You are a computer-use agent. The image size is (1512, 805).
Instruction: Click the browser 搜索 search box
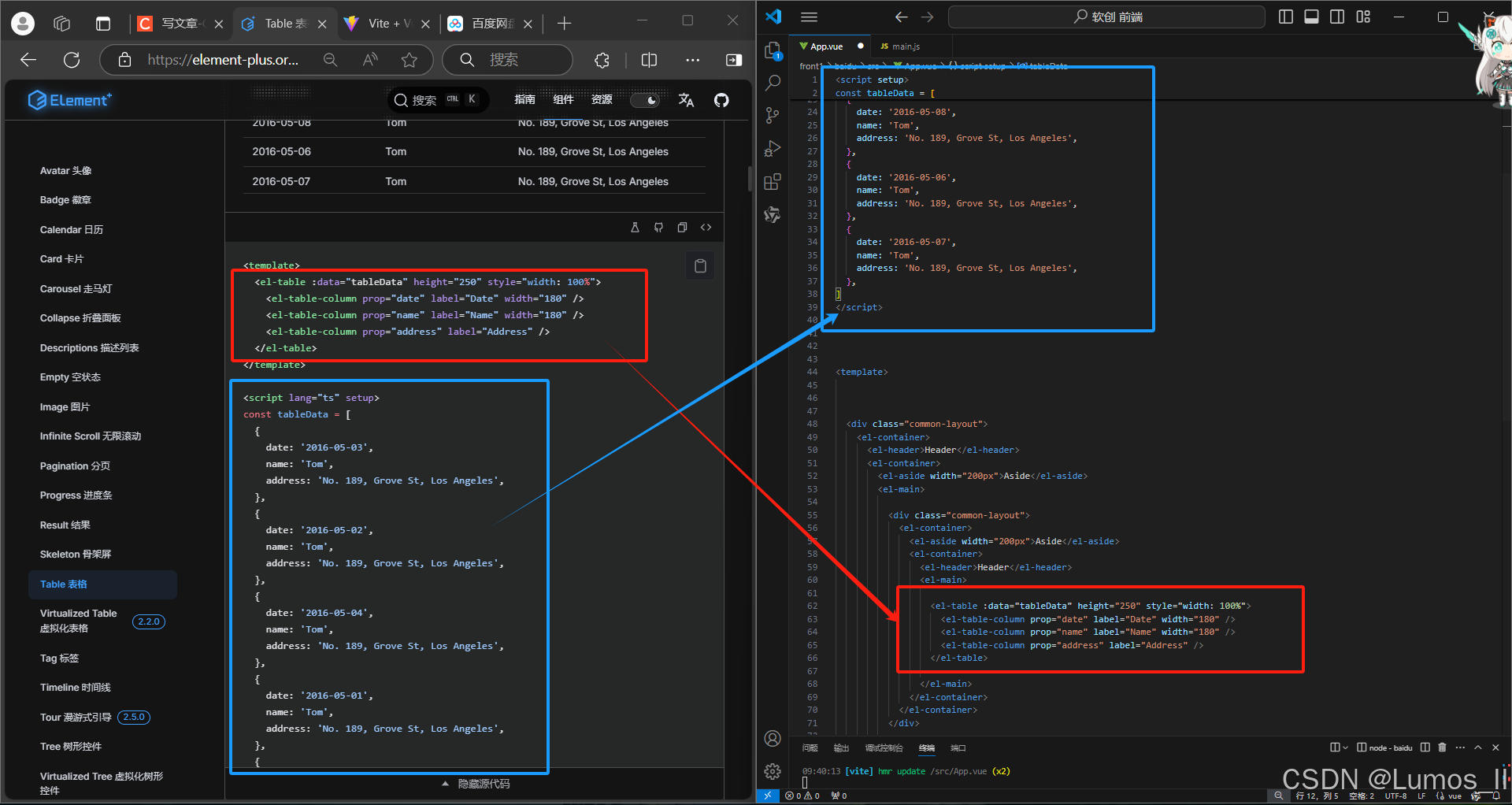click(x=507, y=60)
